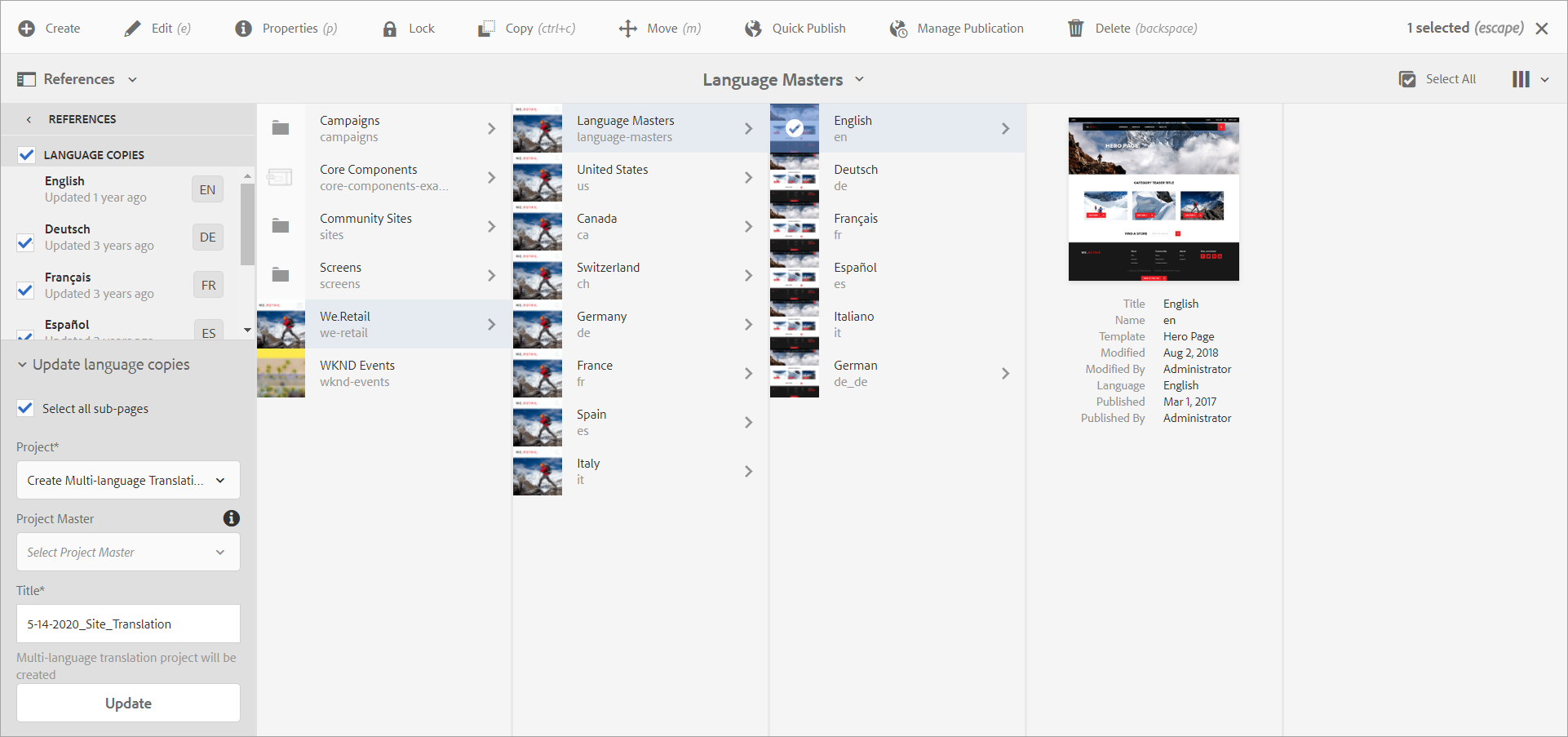Uncheck the Deutsch language copy checkbox
Screen dimensions: 1568x737
pyautogui.click(x=25, y=242)
